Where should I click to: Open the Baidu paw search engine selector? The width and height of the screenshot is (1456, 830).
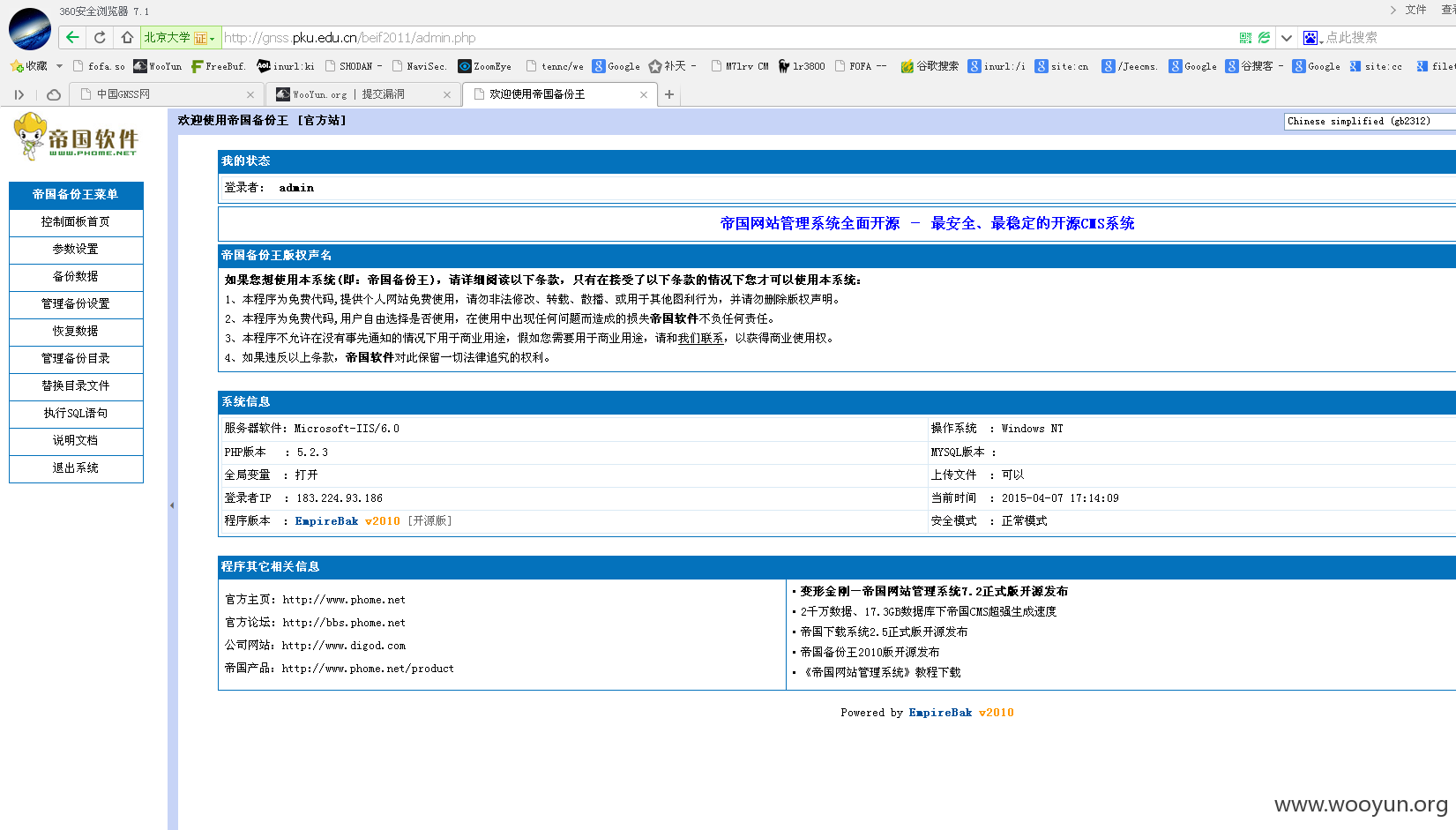1310,38
